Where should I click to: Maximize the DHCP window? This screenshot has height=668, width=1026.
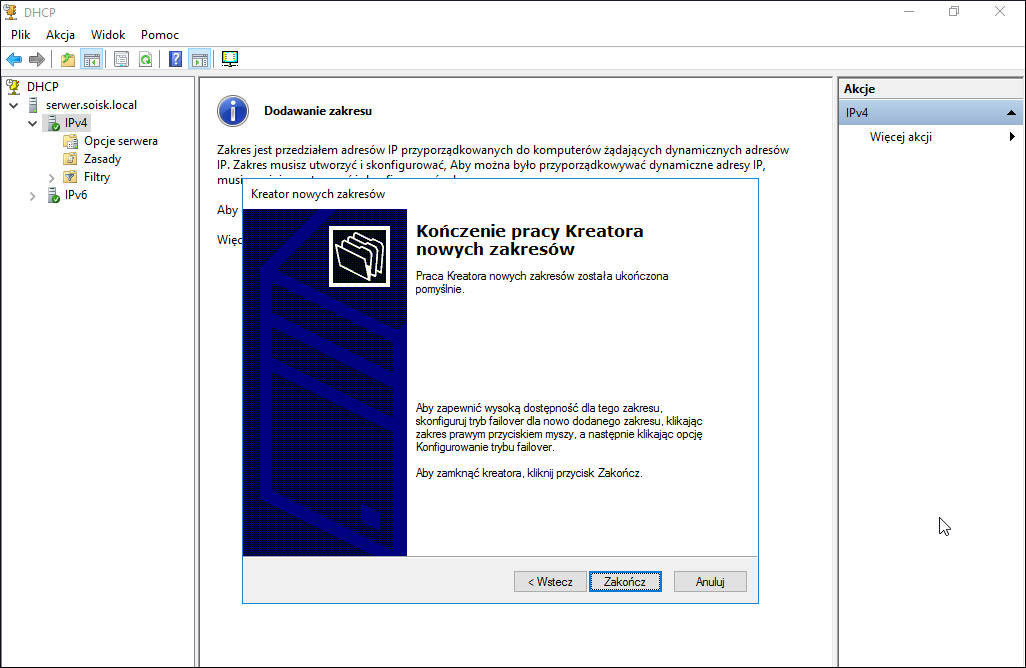pos(954,11)
